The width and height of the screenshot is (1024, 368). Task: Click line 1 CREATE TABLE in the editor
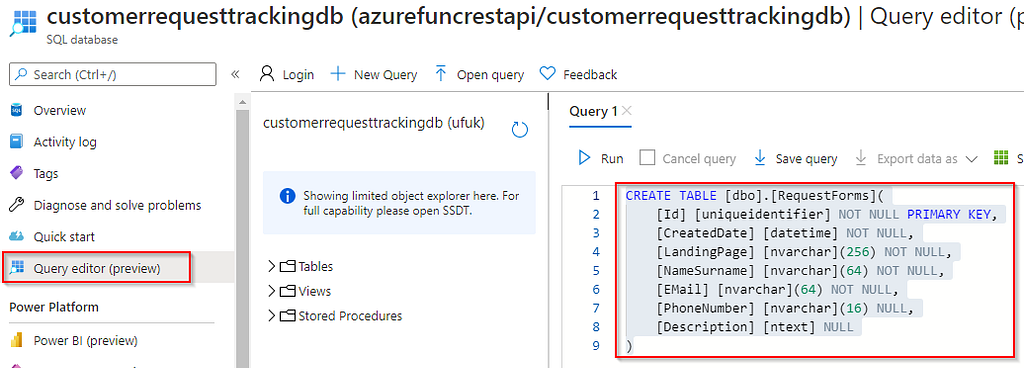754,195
